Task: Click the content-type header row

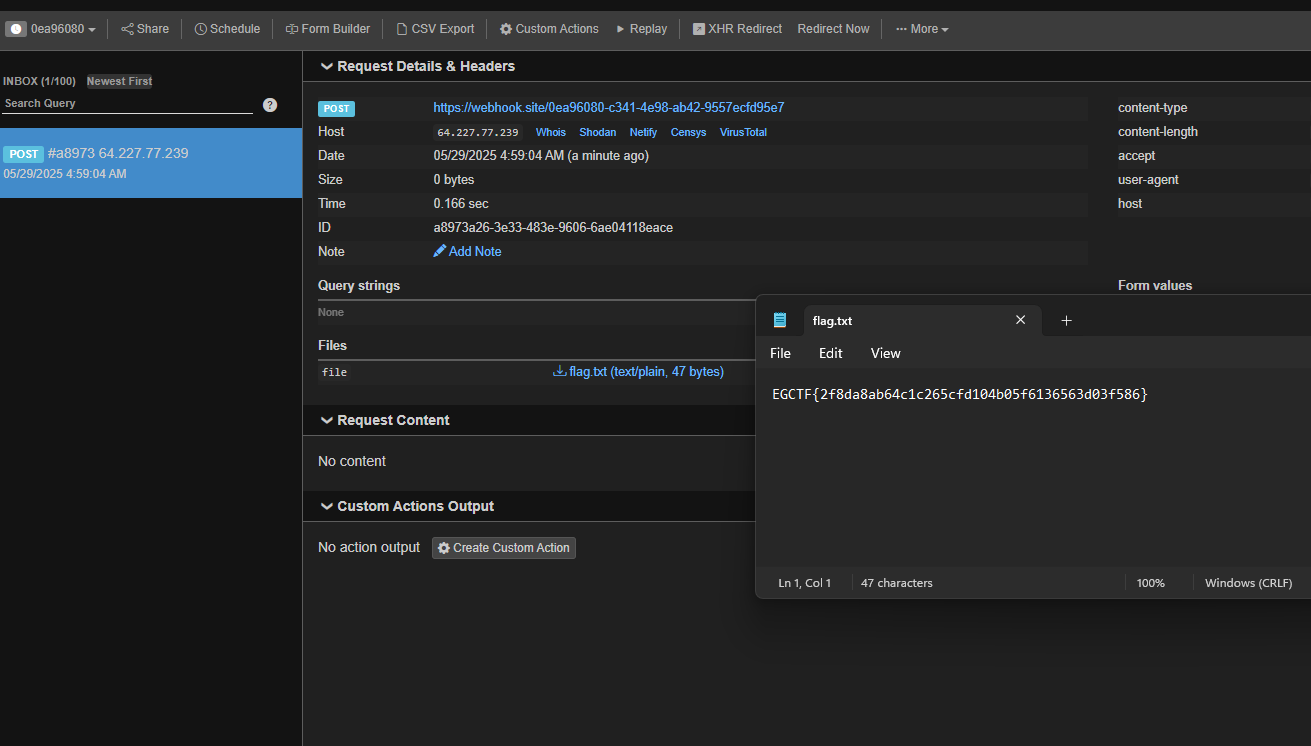Action: (x=1214, y=107)
